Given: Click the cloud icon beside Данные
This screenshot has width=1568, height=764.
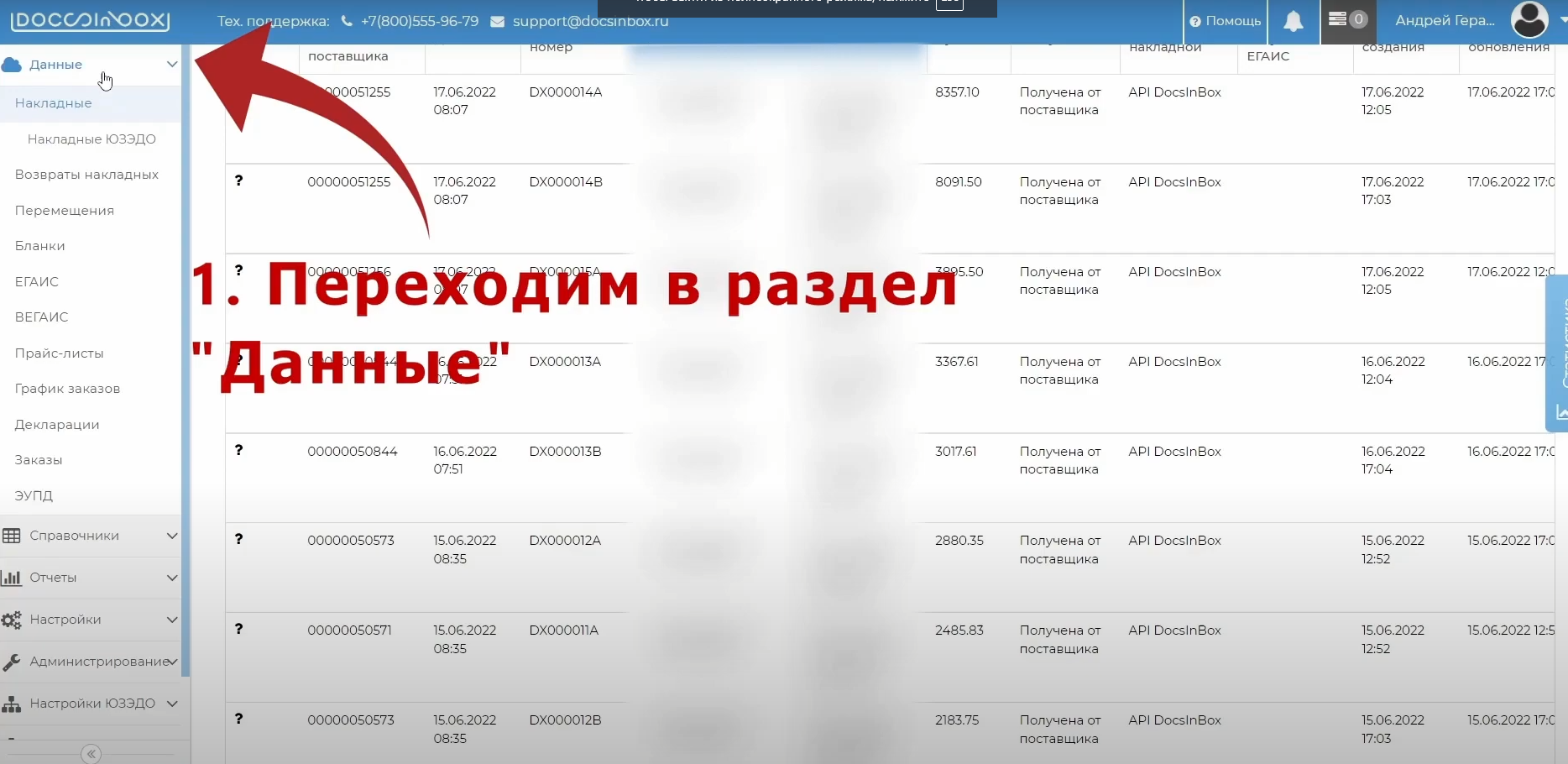Looking at the screenshot, I should [x=12, y=65].
